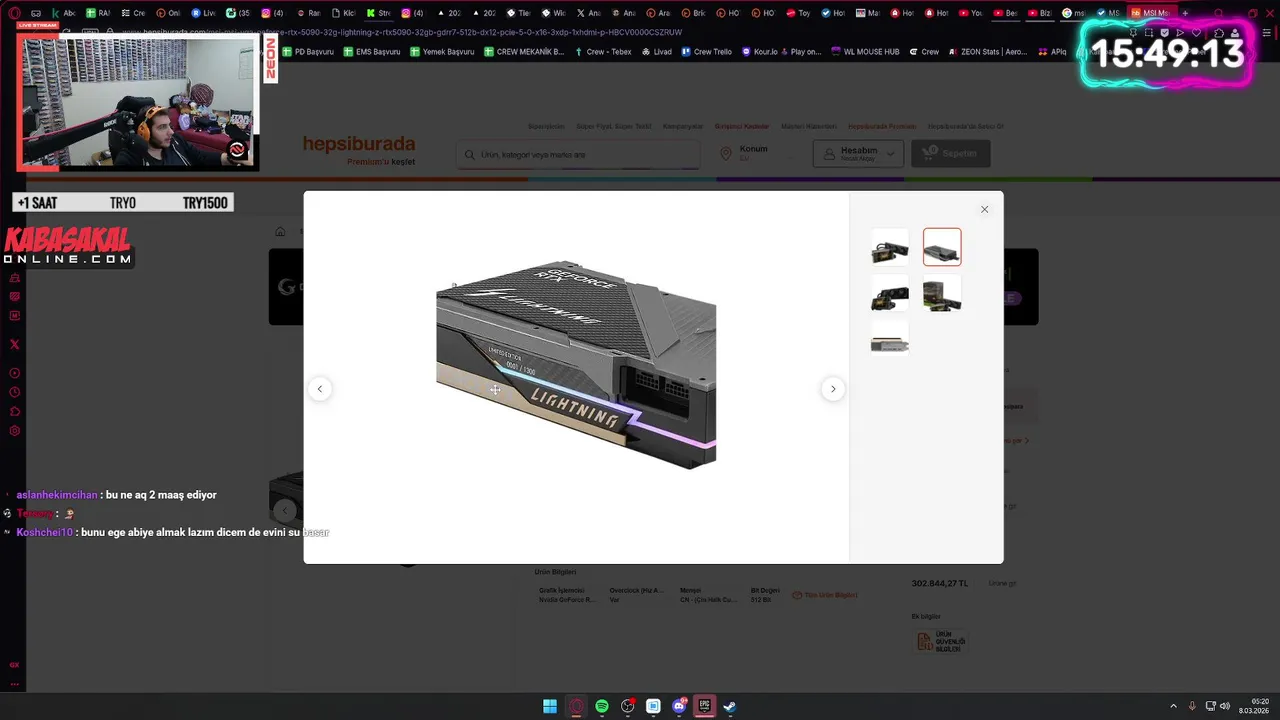Switch to the 'msi' browser tab

point(1074,13)
